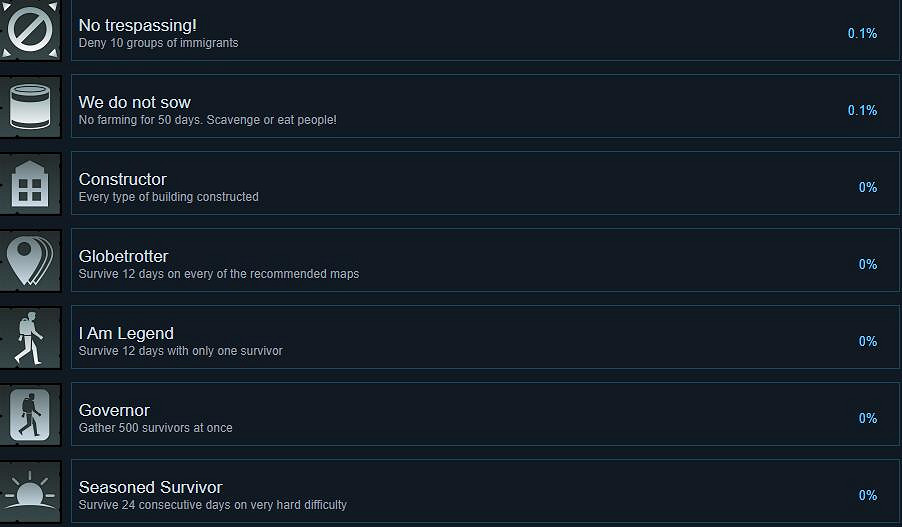Open the Constructor achievement title
The height and width of the screenshot is (527, 902).
[122, 179]
